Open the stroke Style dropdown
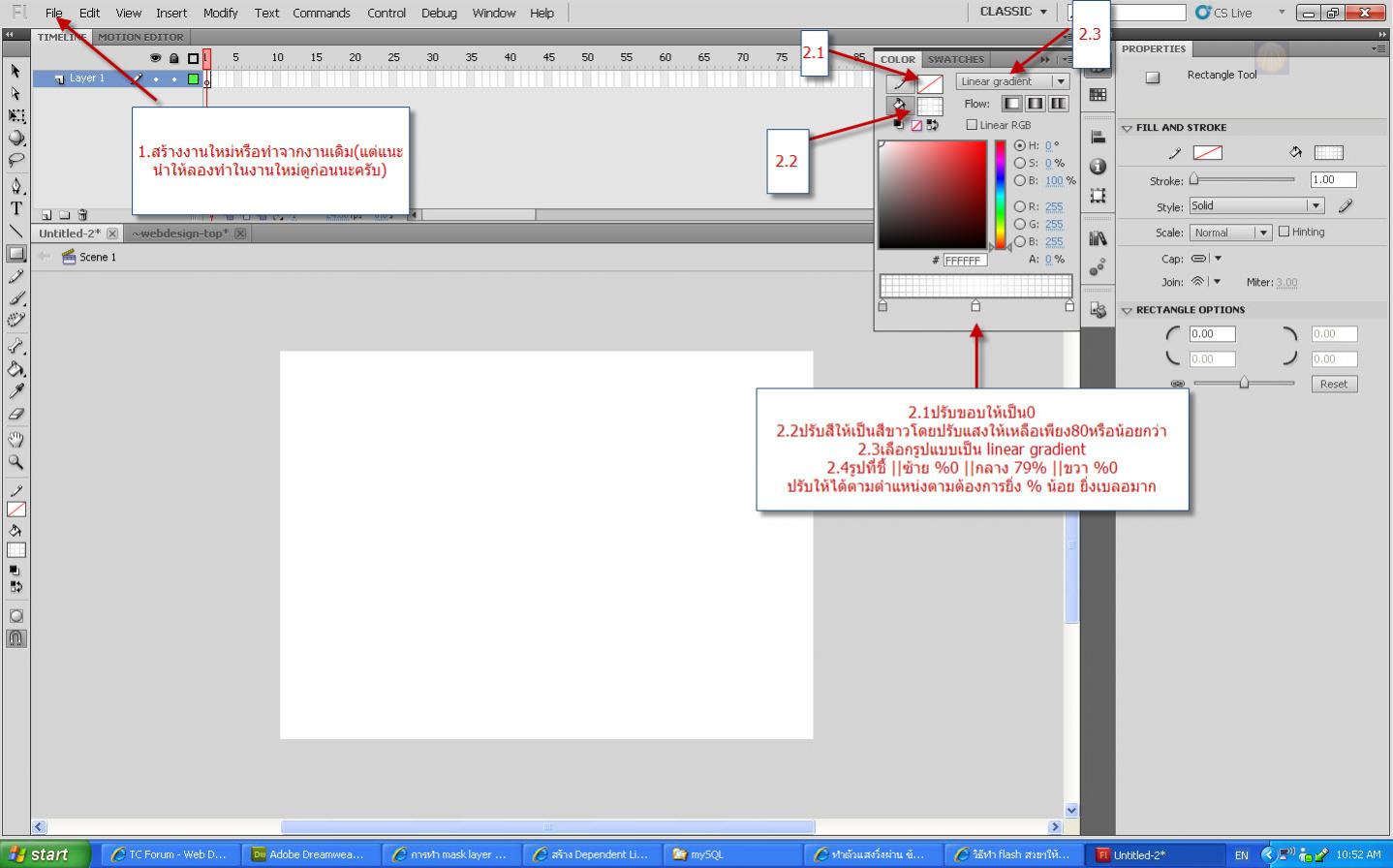The width and height of the screenshot is (1393, 868). pos(1255,205)
